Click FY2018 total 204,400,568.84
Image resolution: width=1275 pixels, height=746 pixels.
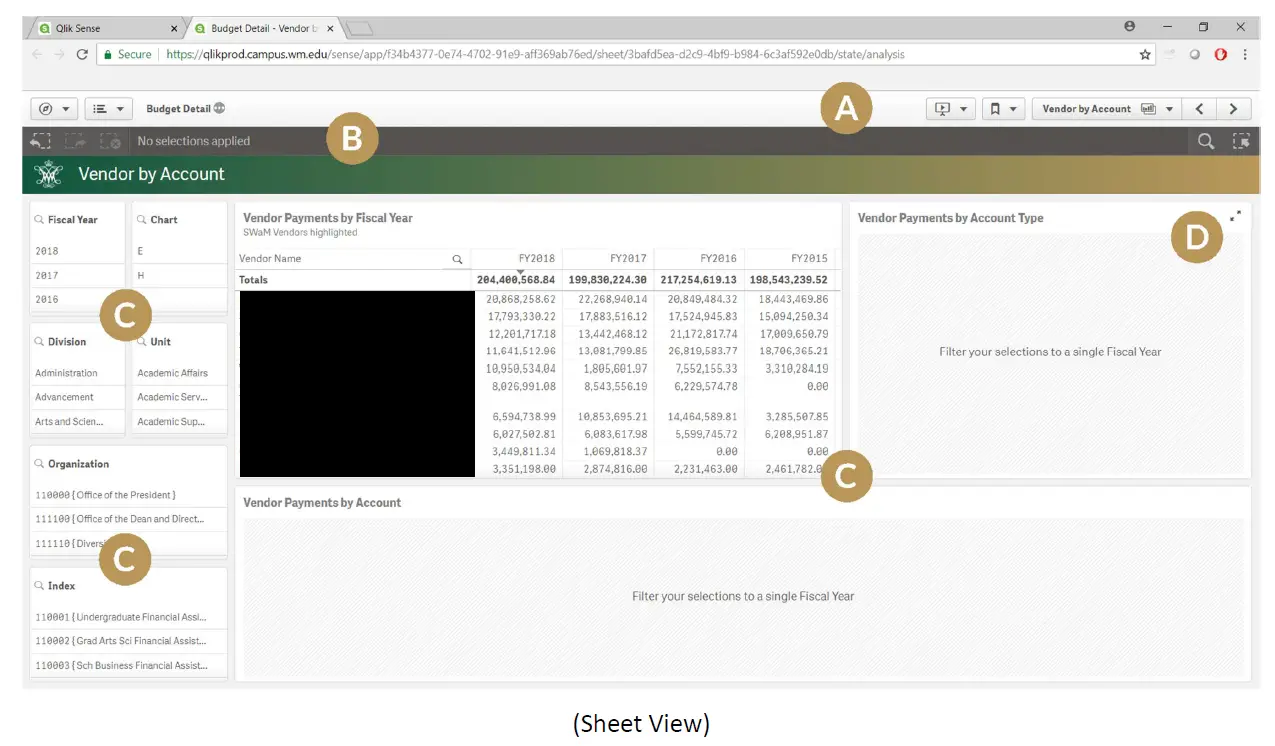point(516,280)
